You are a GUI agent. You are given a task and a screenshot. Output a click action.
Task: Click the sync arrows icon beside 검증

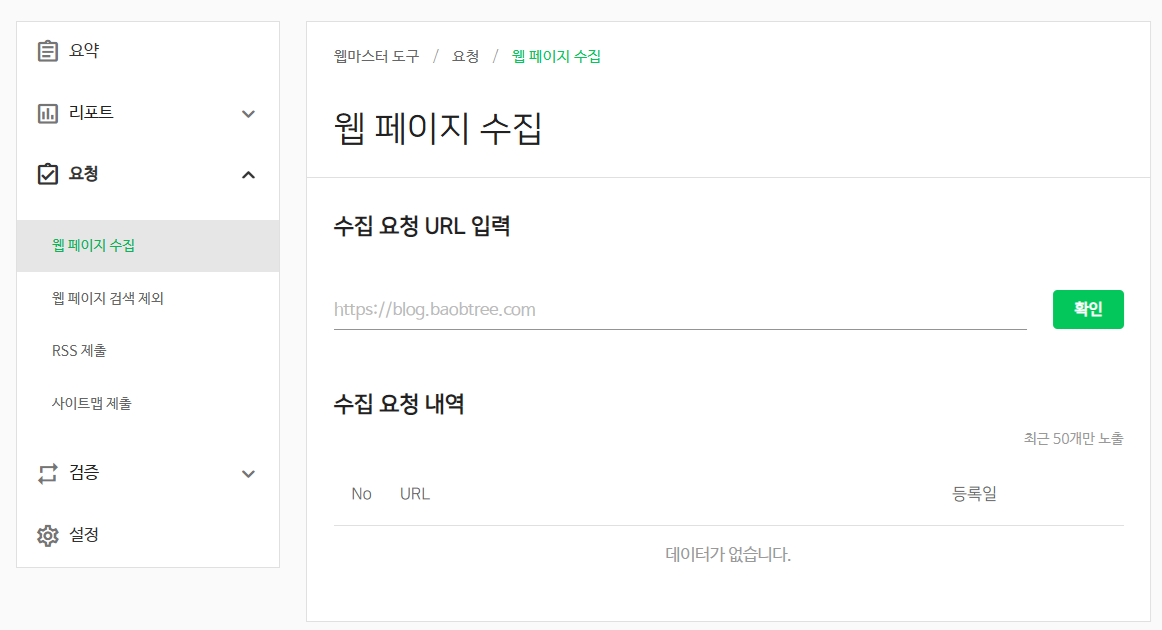pos(47,473)
